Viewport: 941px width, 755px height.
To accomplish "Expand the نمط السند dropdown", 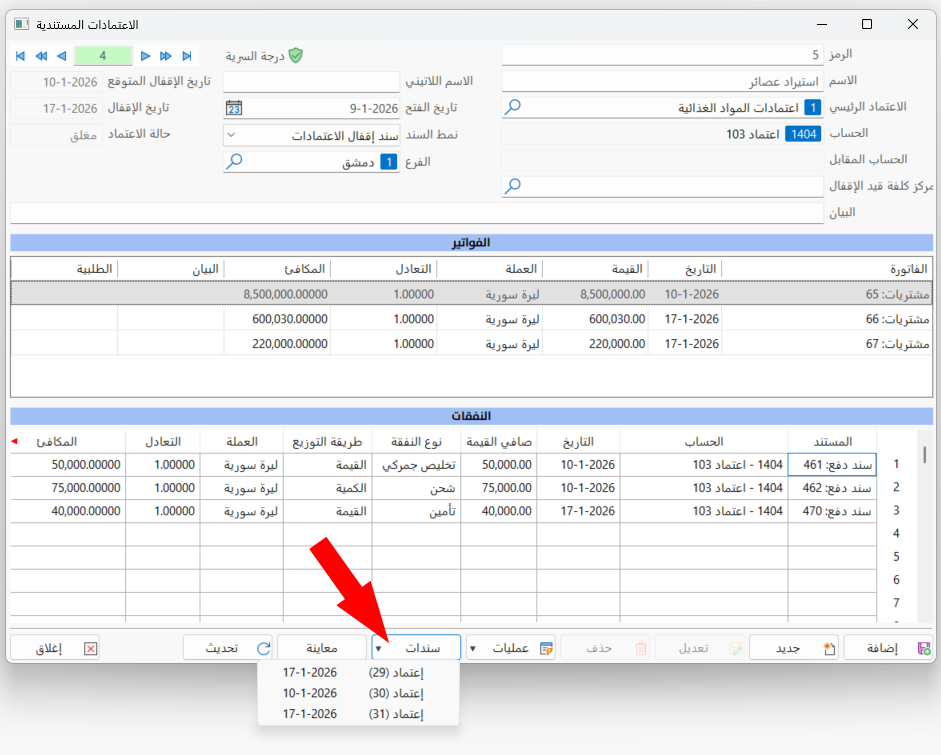I will click(x=232, y=135).
